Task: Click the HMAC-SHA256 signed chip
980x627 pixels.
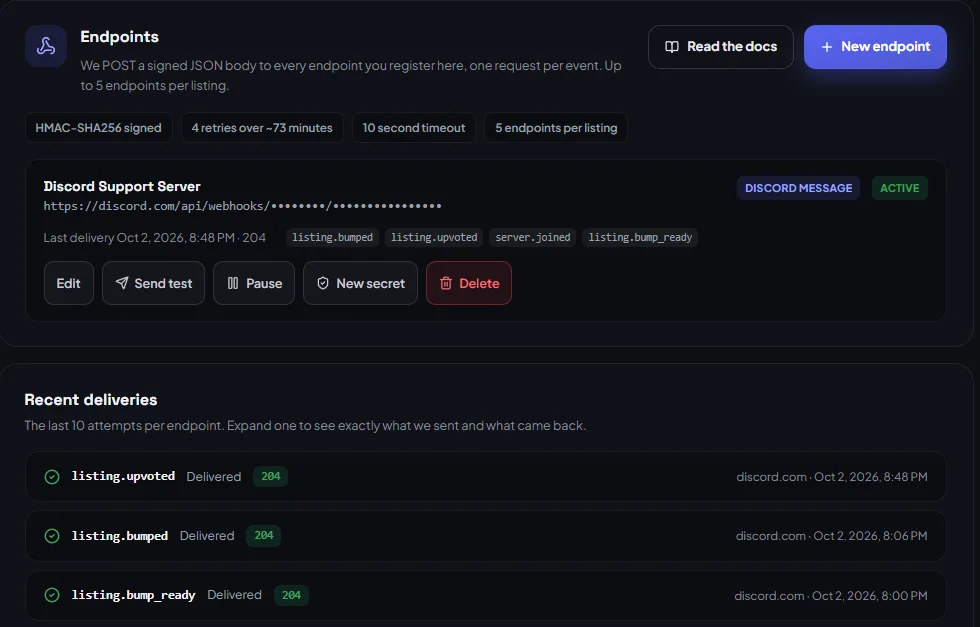Action: (x=98, y=128)
